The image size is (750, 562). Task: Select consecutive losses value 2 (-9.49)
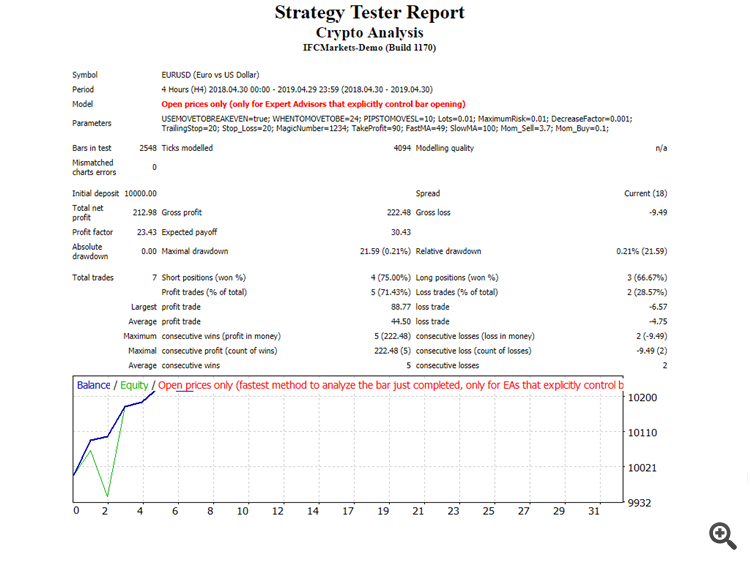click(x=651, y=336)
